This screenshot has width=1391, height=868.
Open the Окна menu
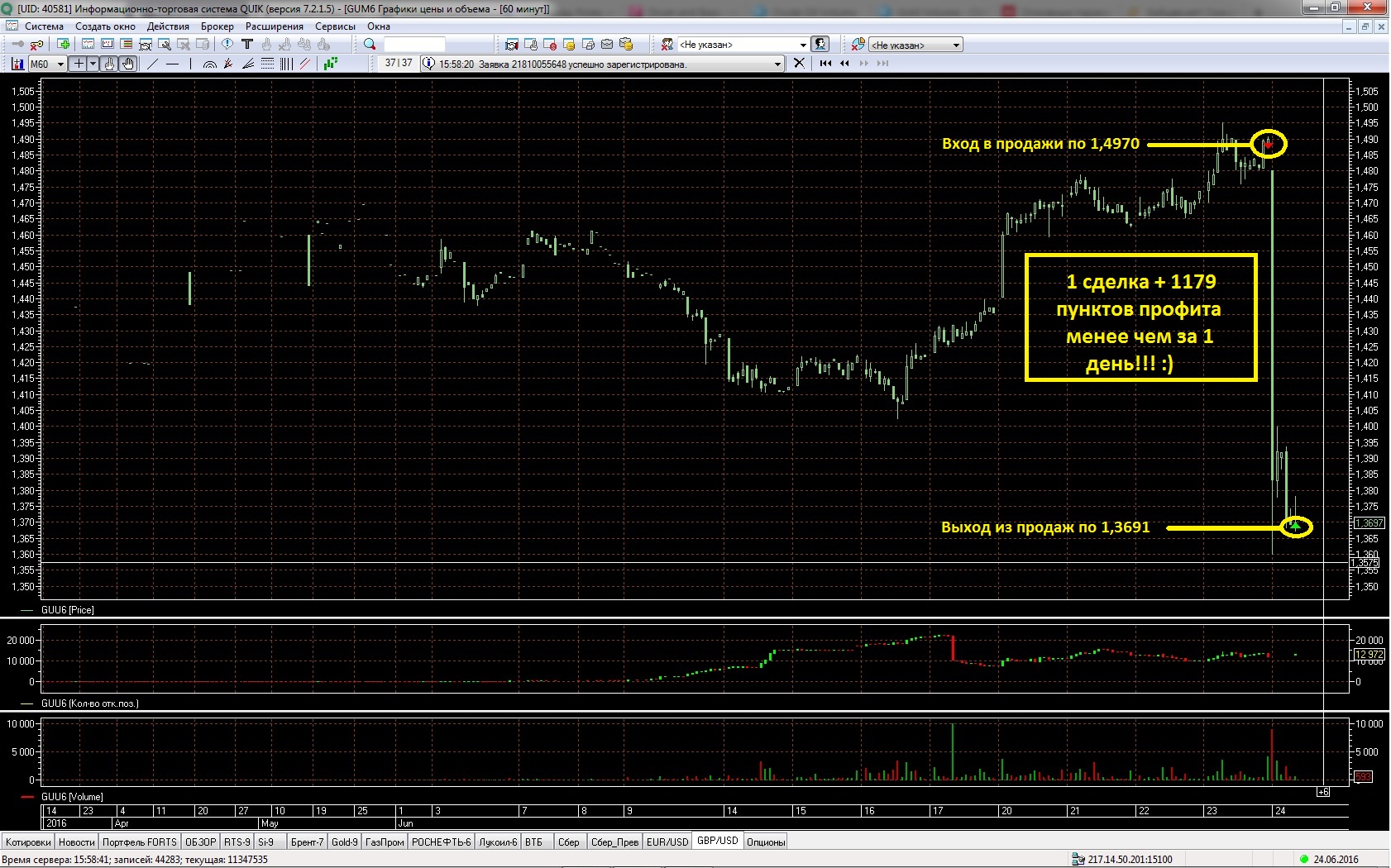point(379,26)
